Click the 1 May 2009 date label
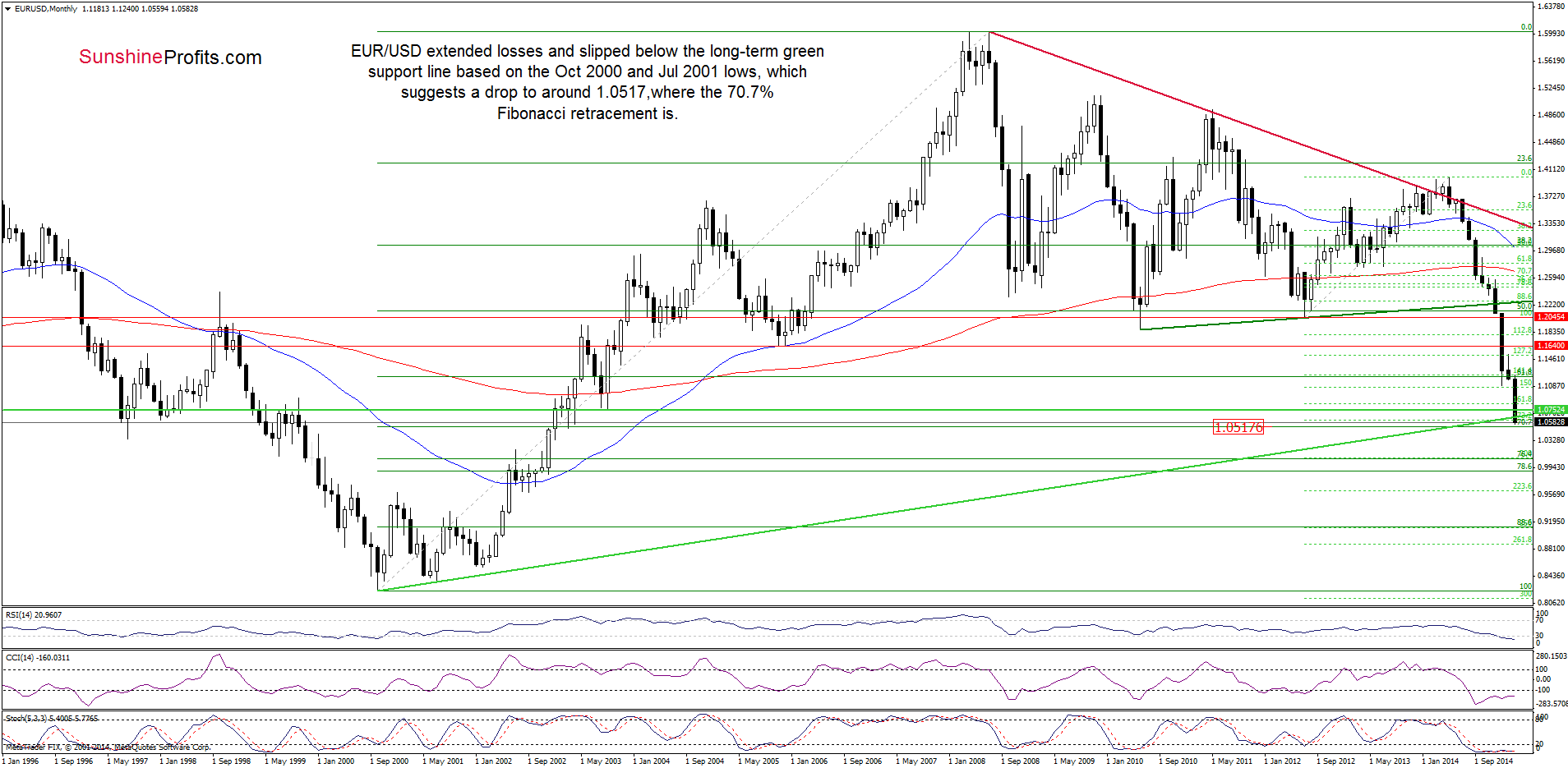The width and height of the screenshot is (1568, 768). tap(1074, 761)
